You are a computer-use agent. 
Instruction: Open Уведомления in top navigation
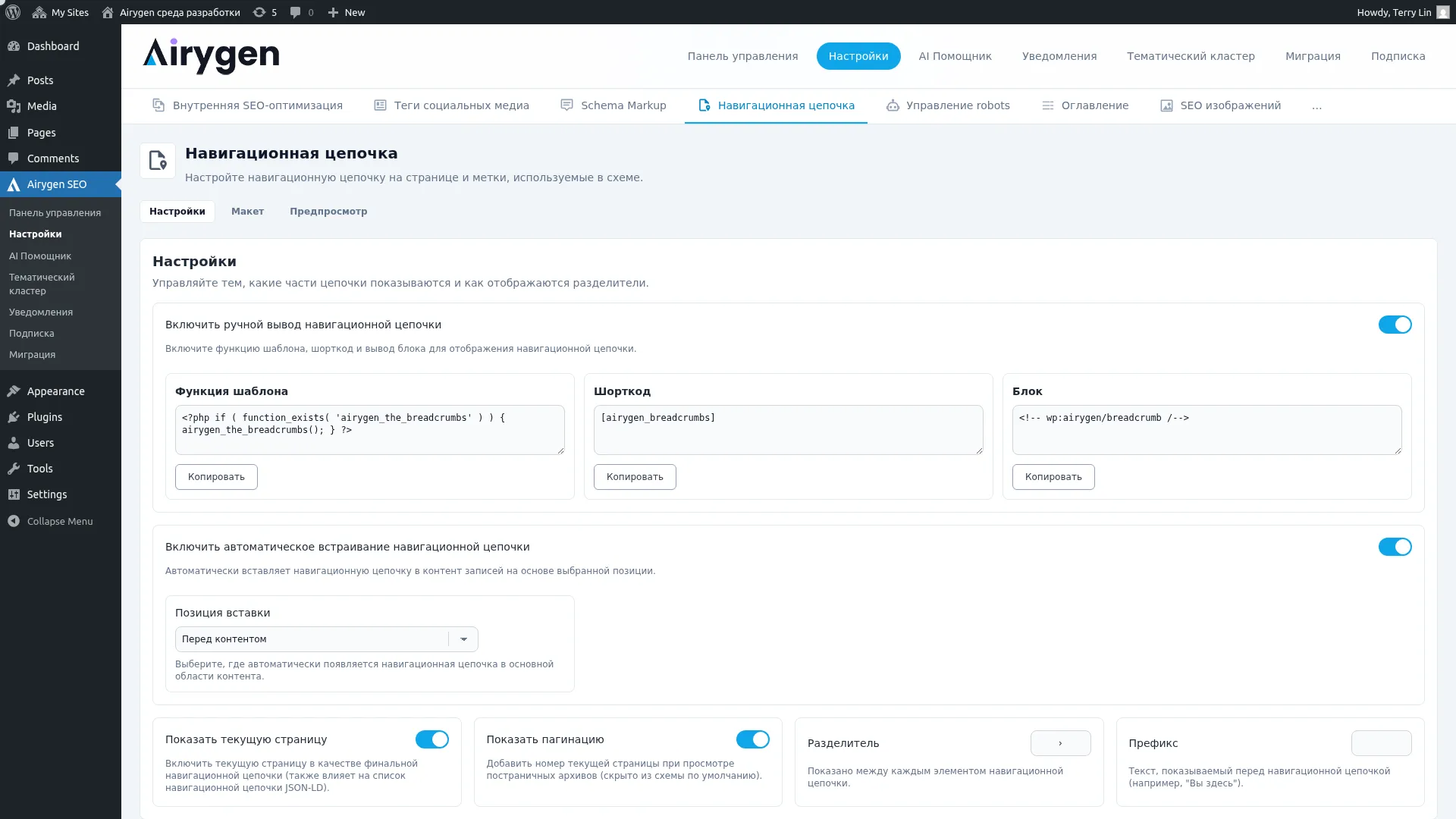tap(1059, 56)
